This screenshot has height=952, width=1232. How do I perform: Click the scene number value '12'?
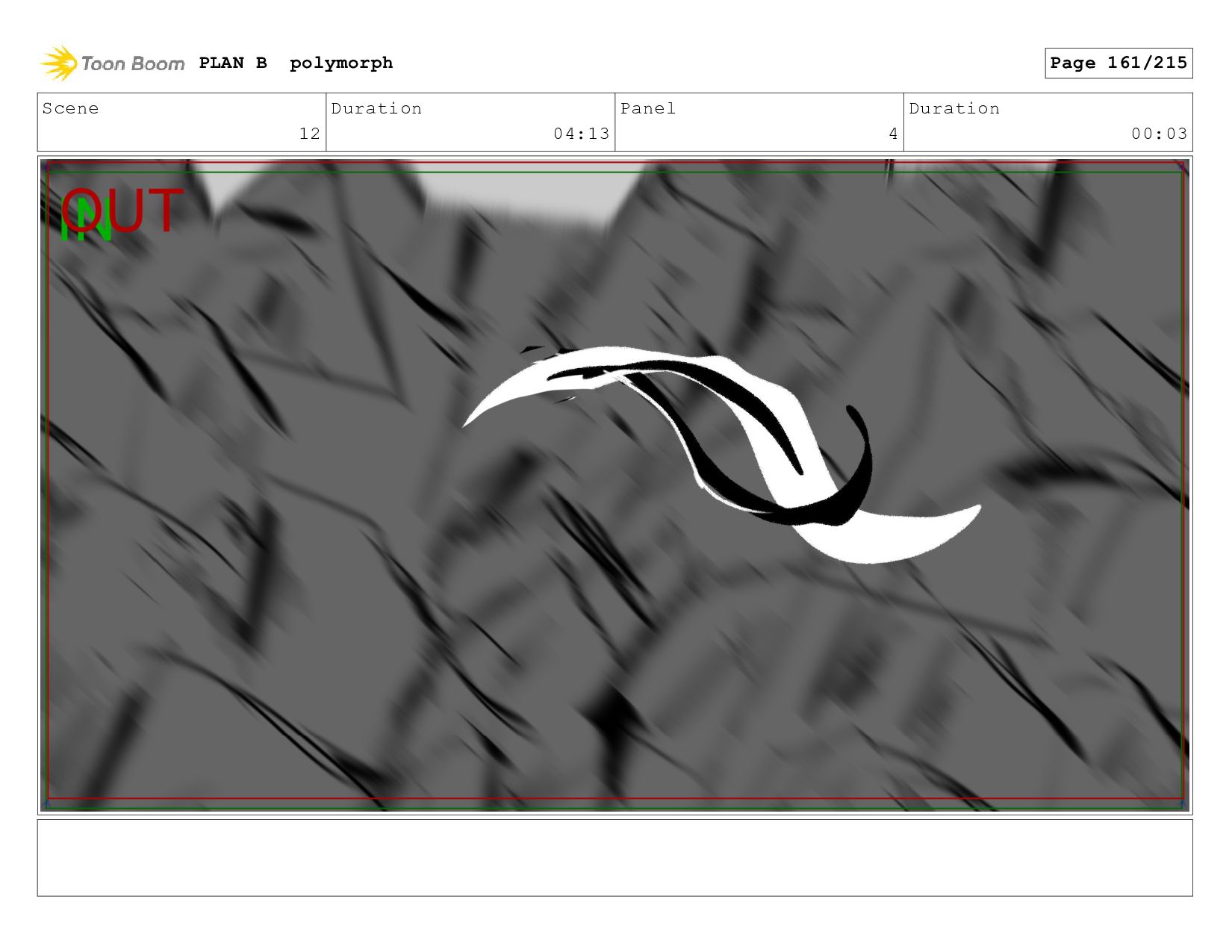point(310,134)
